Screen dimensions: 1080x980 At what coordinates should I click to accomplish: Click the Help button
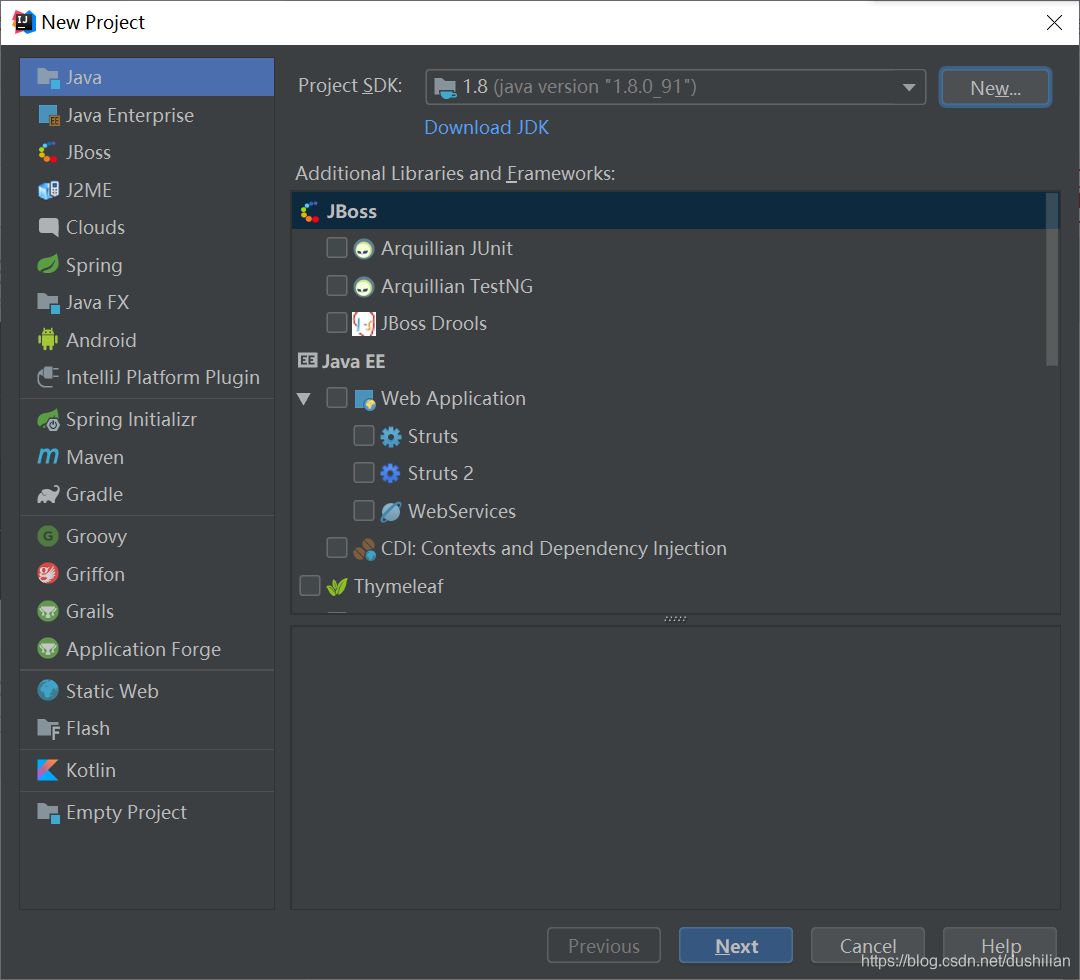[999, 946]
